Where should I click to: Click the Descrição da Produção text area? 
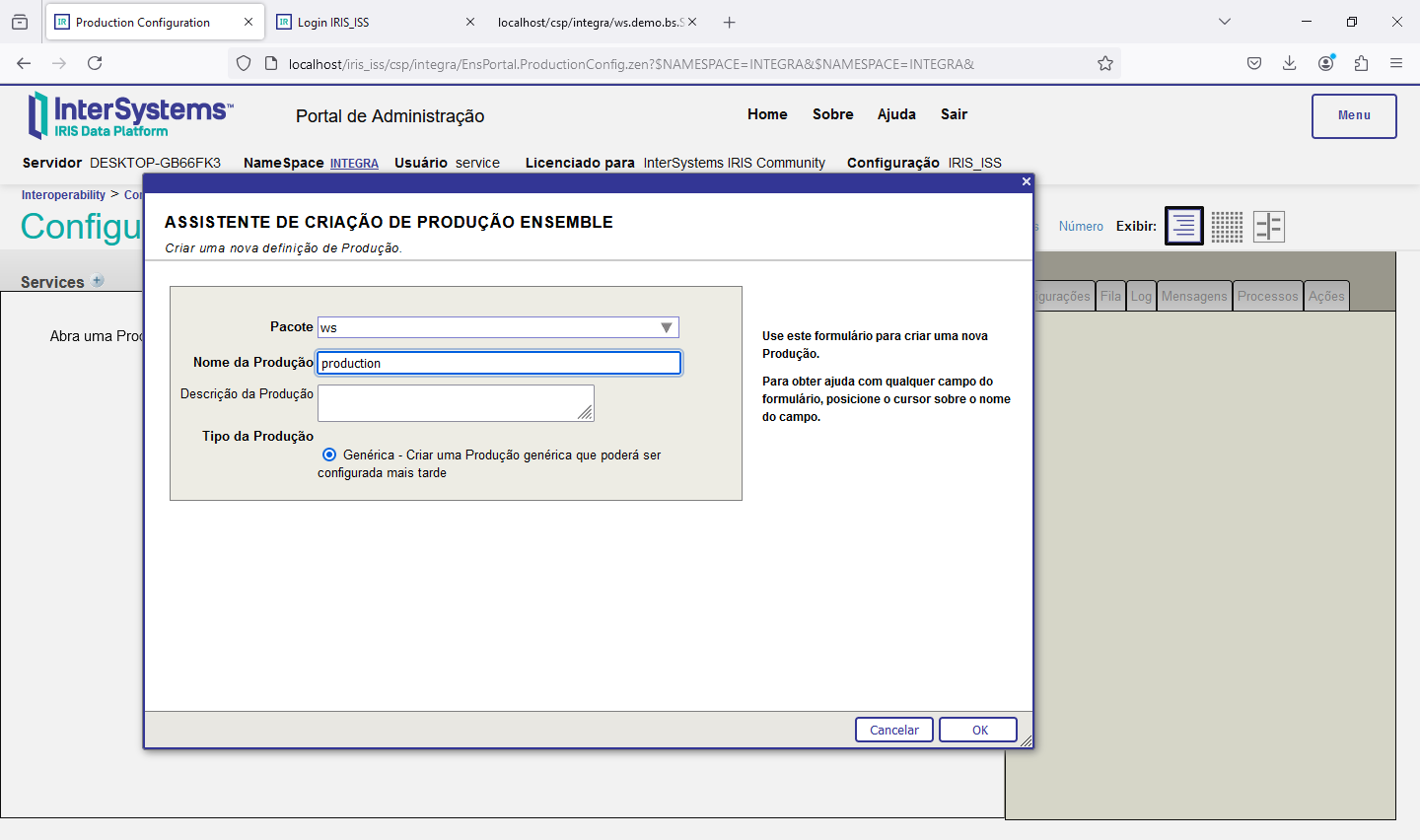[455, 402]
